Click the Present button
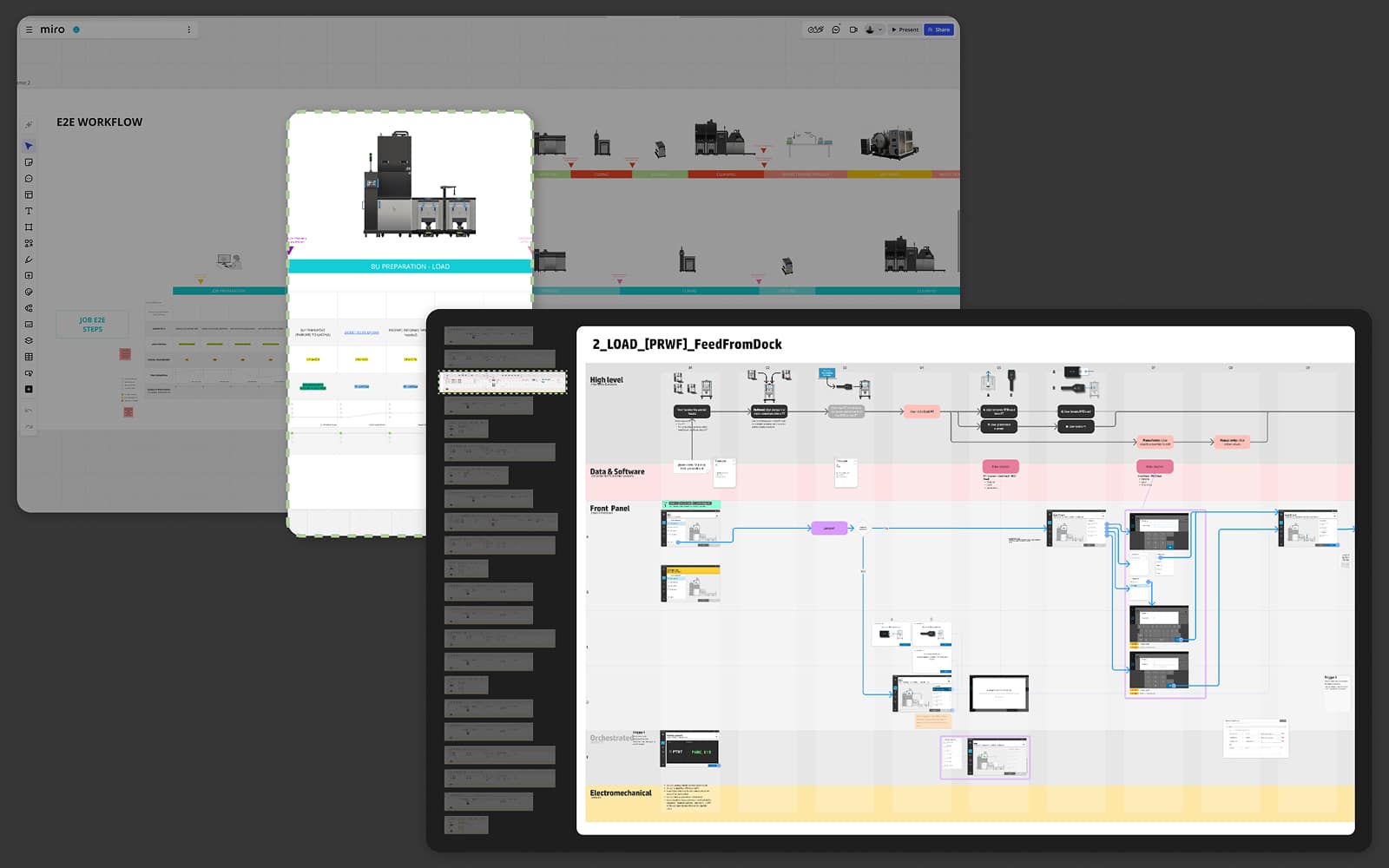This screenshot has height=868, width=1389. (x=905, y=30)
